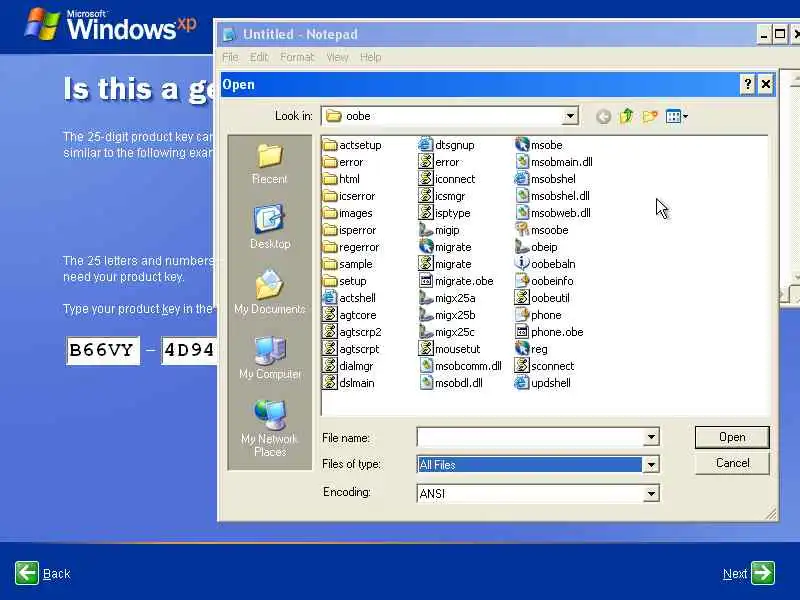Click the product key field B66VY
Screen dimensions: 800x600
click(x=103, y=350)
